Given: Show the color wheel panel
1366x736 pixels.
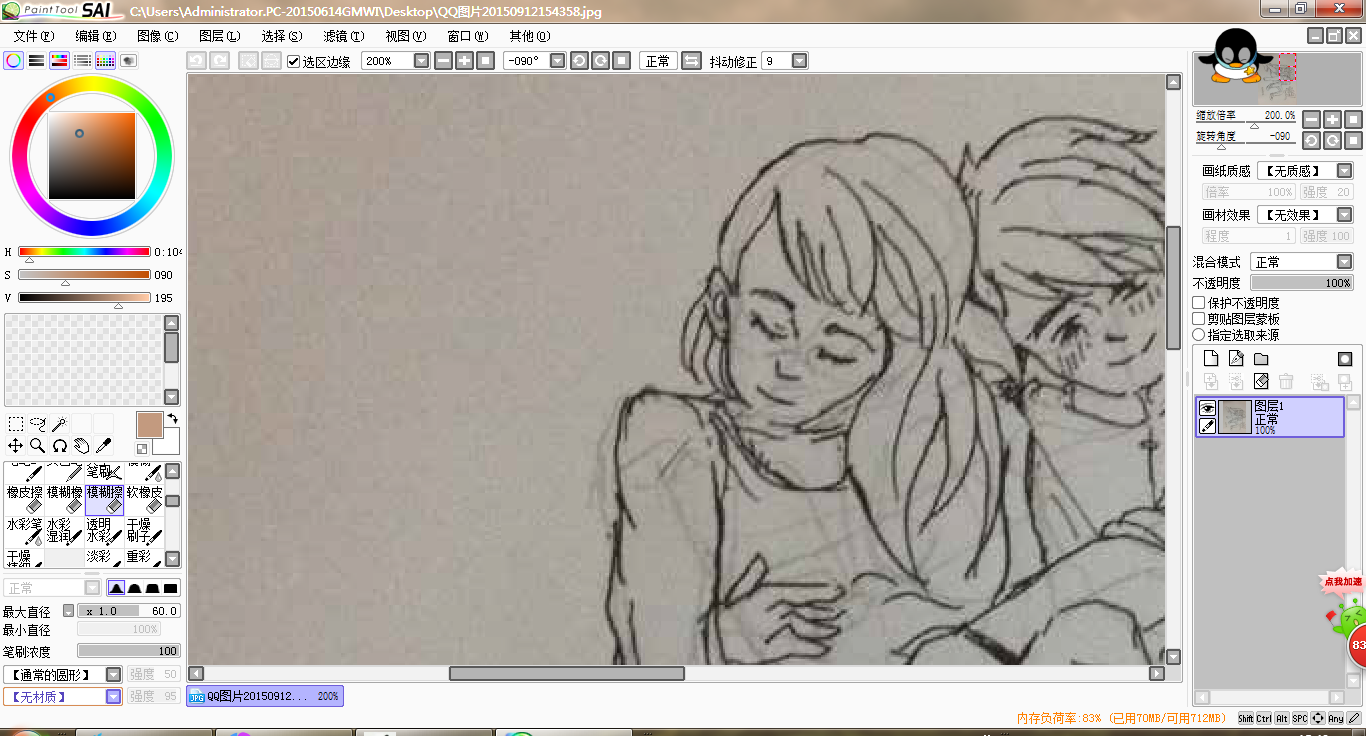Looking at the screenshot, I should [x=14, y=60].
